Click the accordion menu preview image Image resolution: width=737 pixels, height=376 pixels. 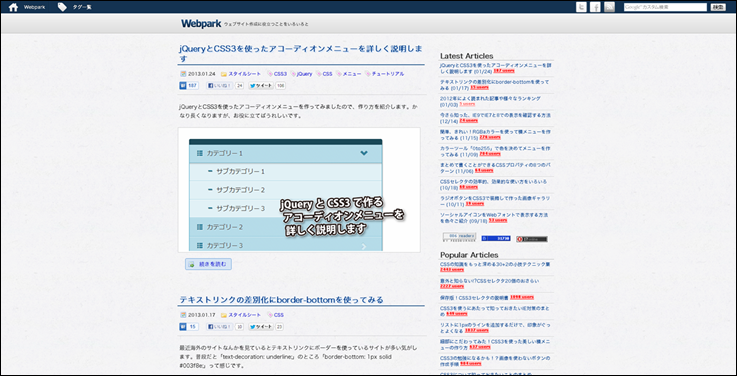pos(299,190)
